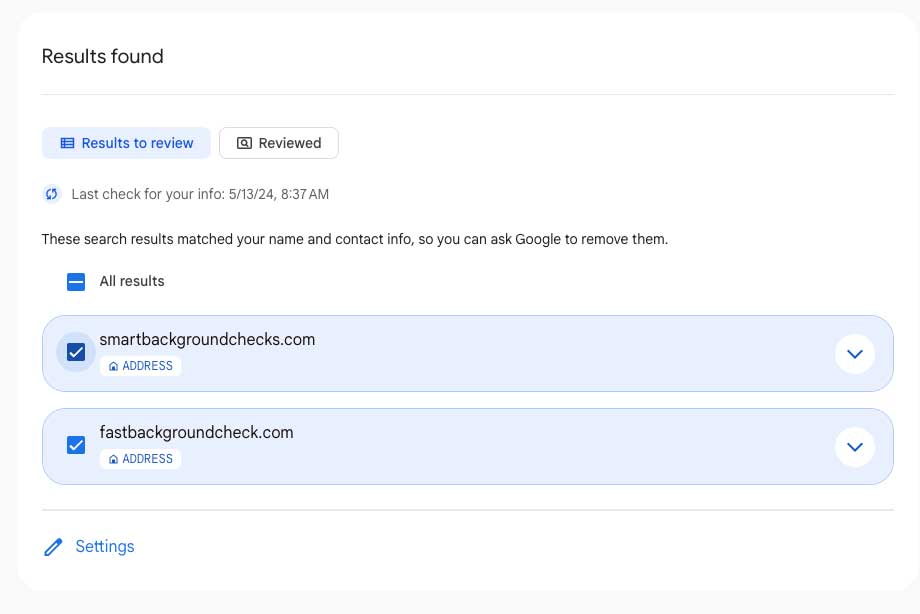This screenshot has width=920, height=614.
Task: Toggle the All results checkbox
Action: [76, 281]
